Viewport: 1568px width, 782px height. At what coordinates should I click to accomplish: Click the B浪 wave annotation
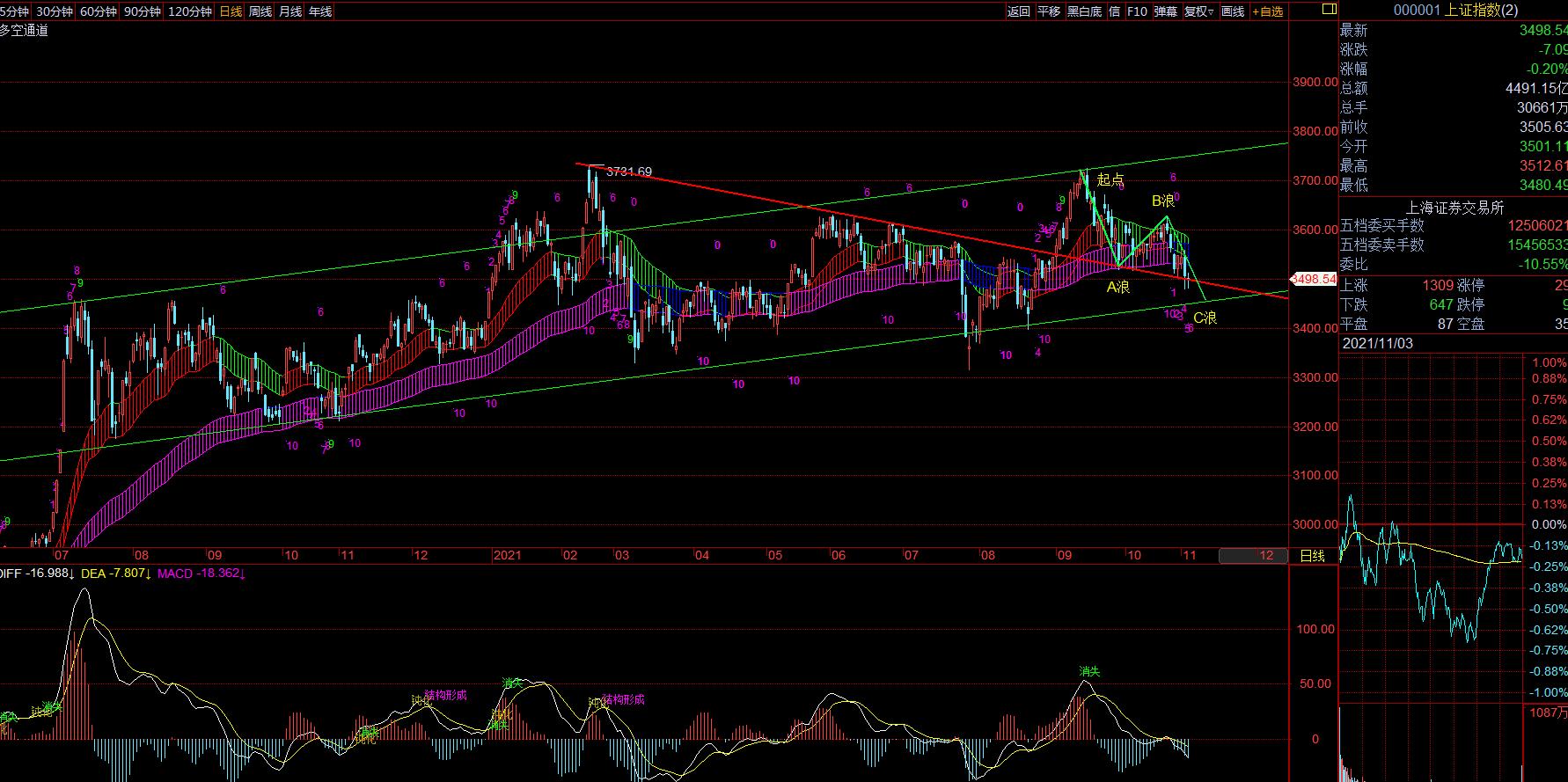click(1163, 201)
